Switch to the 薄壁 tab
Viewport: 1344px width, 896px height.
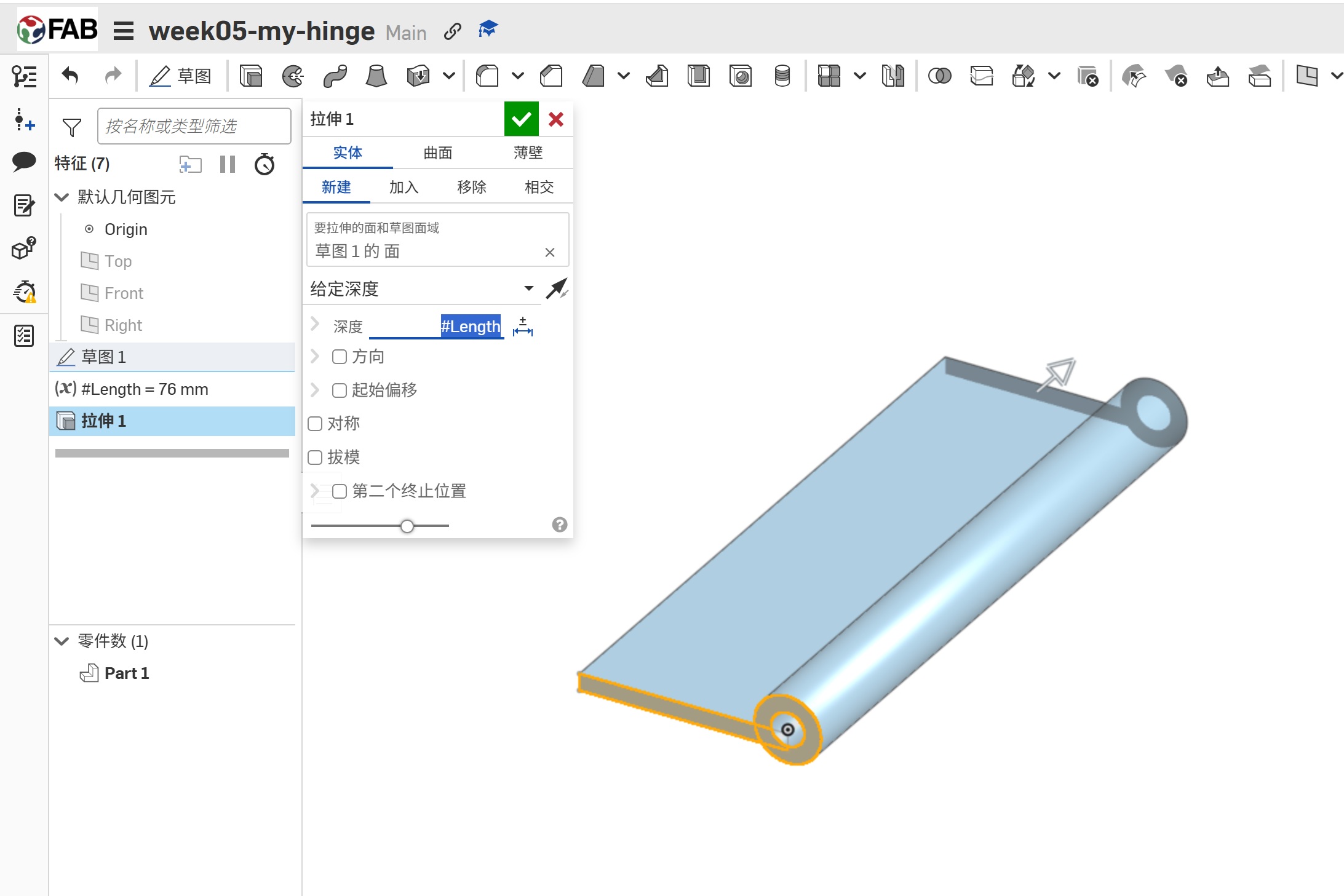point(528,153)
